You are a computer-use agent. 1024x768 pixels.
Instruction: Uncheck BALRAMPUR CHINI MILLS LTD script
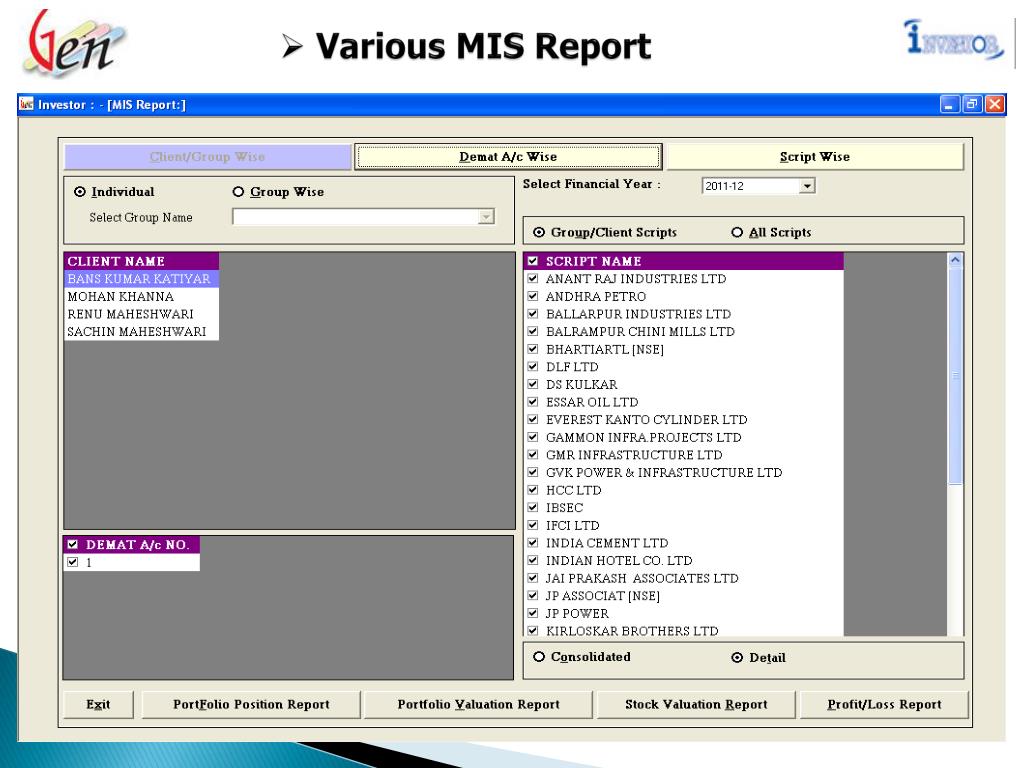tap(533, 332)
